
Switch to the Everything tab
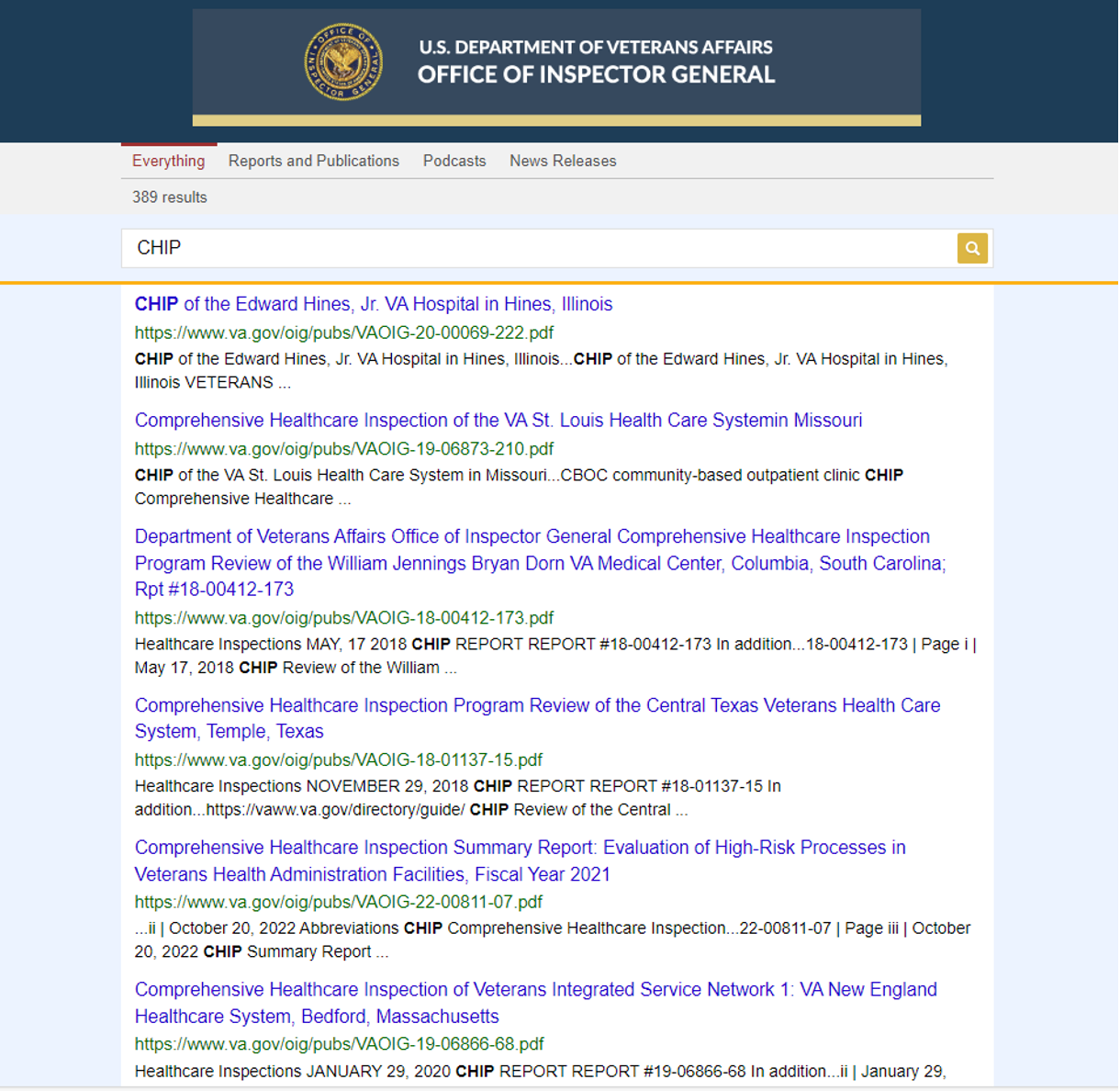pyautogui.click(x=169, y=161)
